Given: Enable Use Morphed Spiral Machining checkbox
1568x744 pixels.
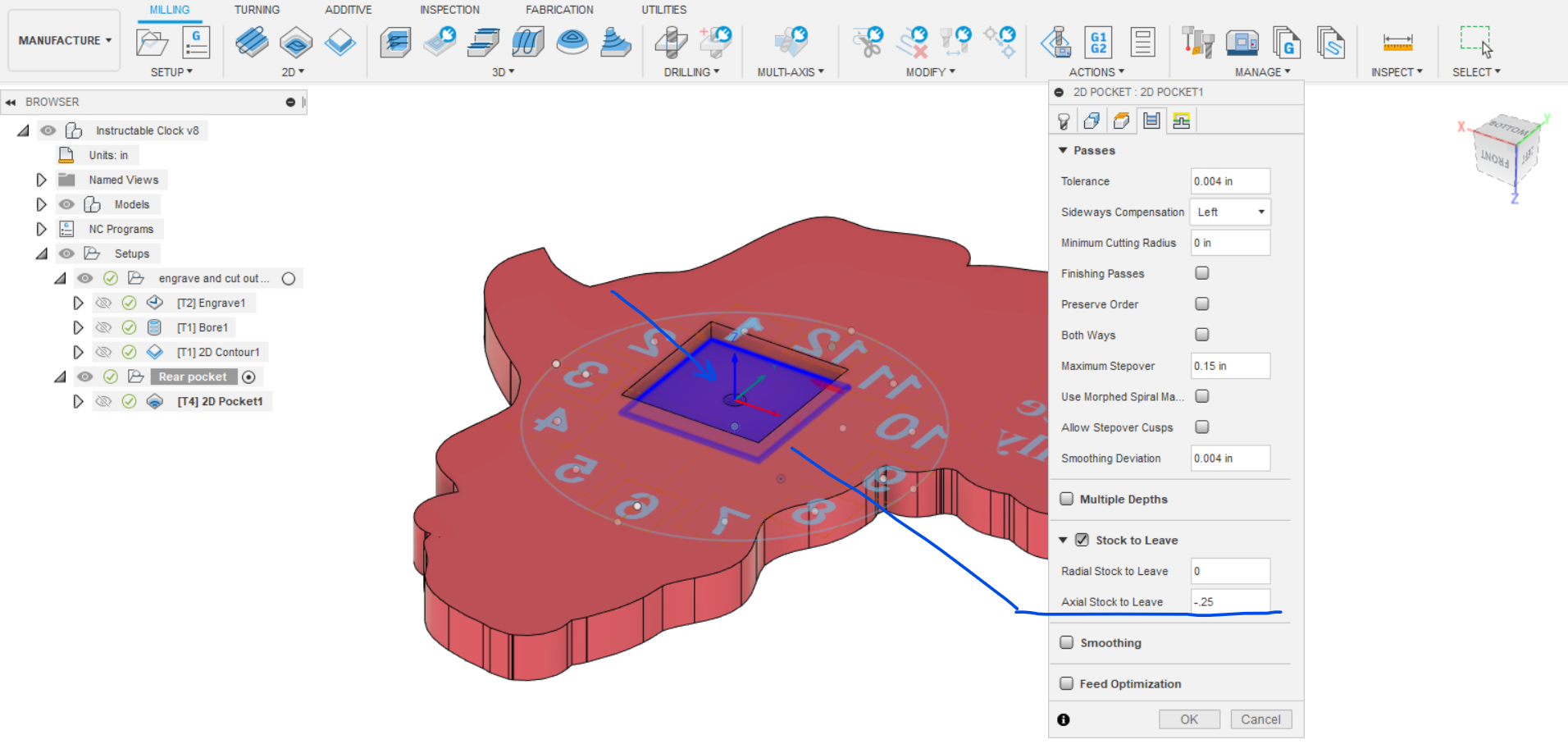Looking at the screenshot, I should (x=1202, y=396).
